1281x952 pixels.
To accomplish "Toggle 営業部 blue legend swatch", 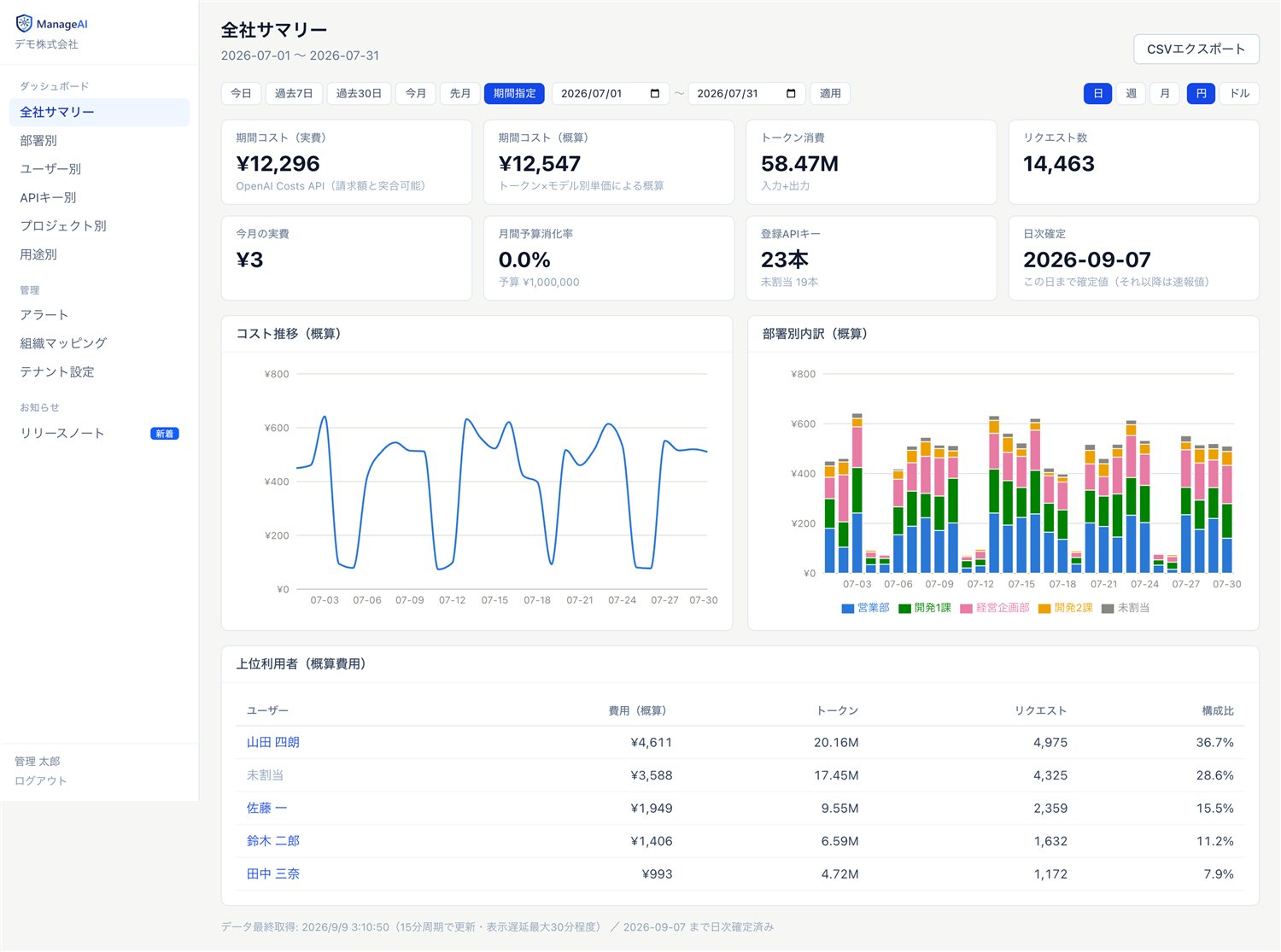I will point(847,609).
